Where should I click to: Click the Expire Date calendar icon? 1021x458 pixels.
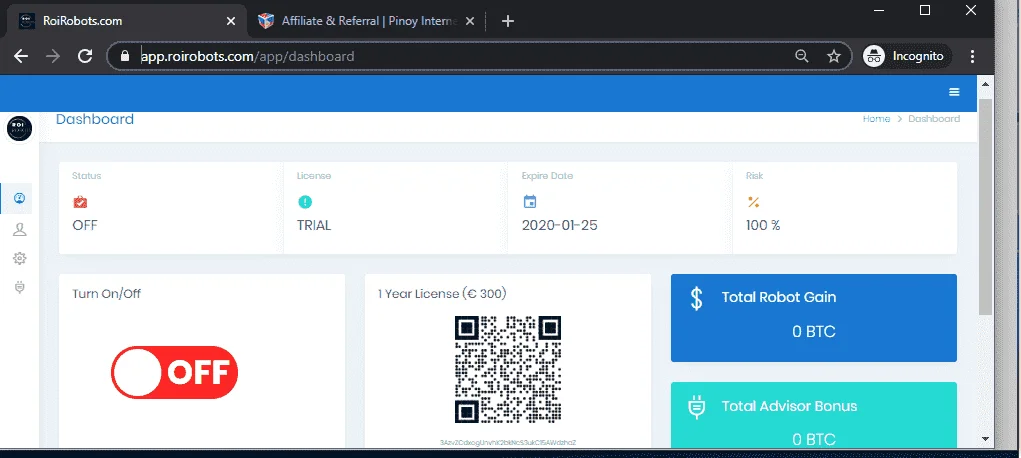529,201
